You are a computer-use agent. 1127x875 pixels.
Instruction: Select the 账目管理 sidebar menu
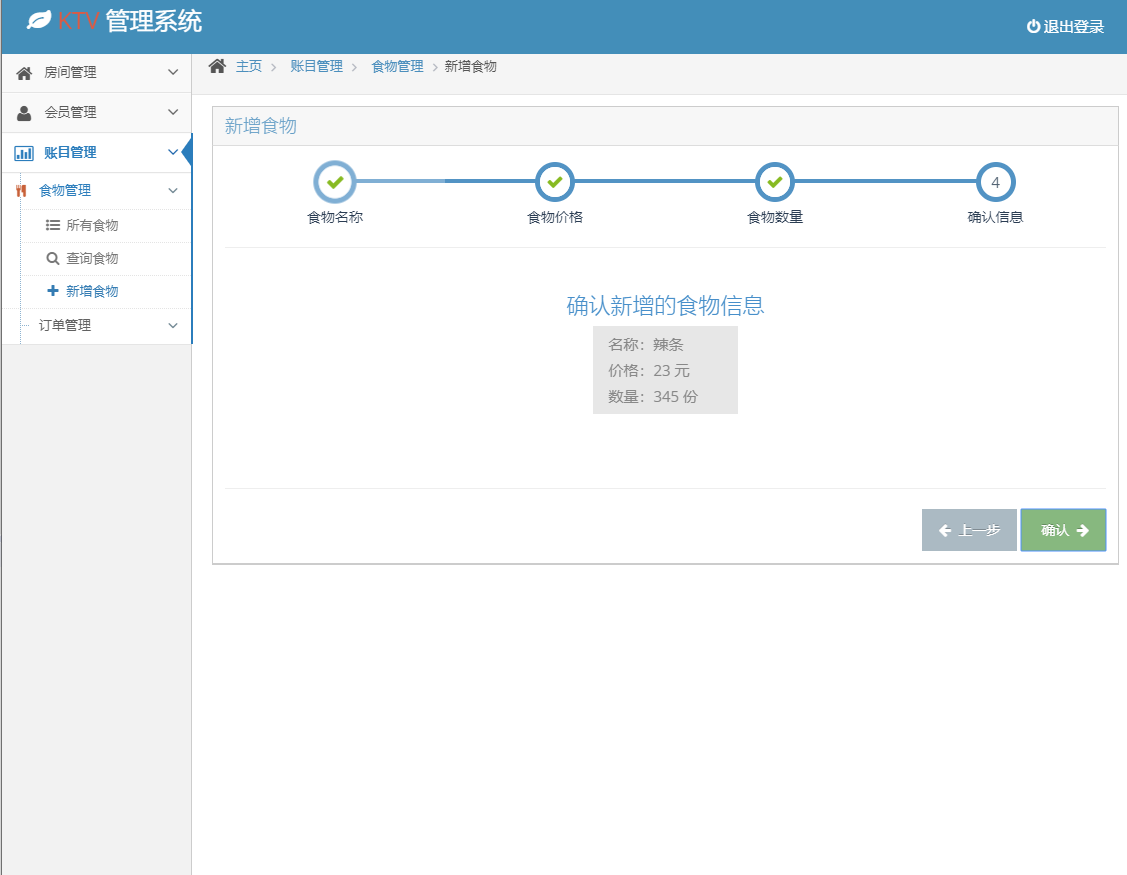tap(70, 153)
